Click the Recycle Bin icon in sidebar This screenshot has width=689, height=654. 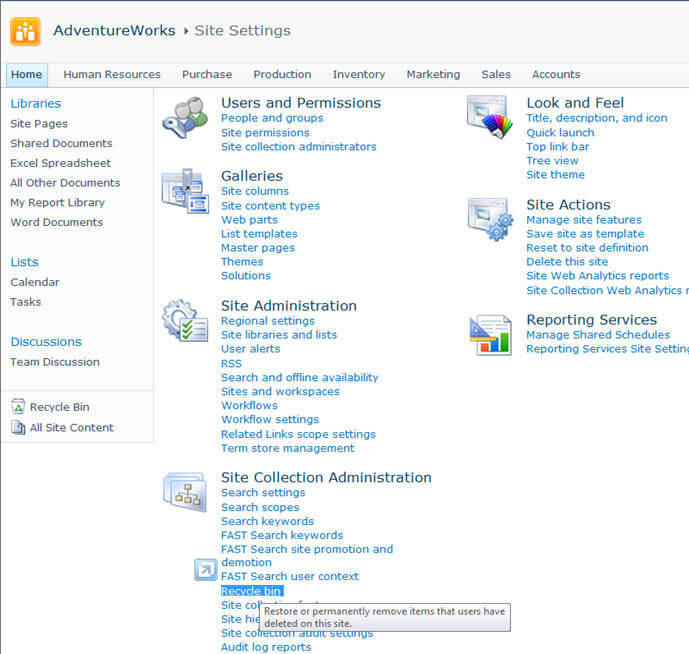point(18,407)
